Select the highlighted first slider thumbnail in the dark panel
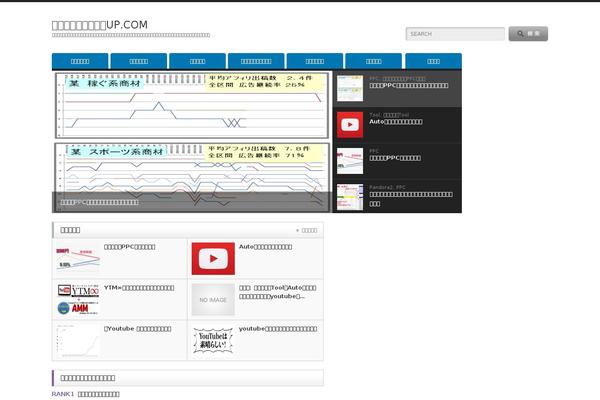Viewport: 600px width, 400px height. (x=350, y=88)
